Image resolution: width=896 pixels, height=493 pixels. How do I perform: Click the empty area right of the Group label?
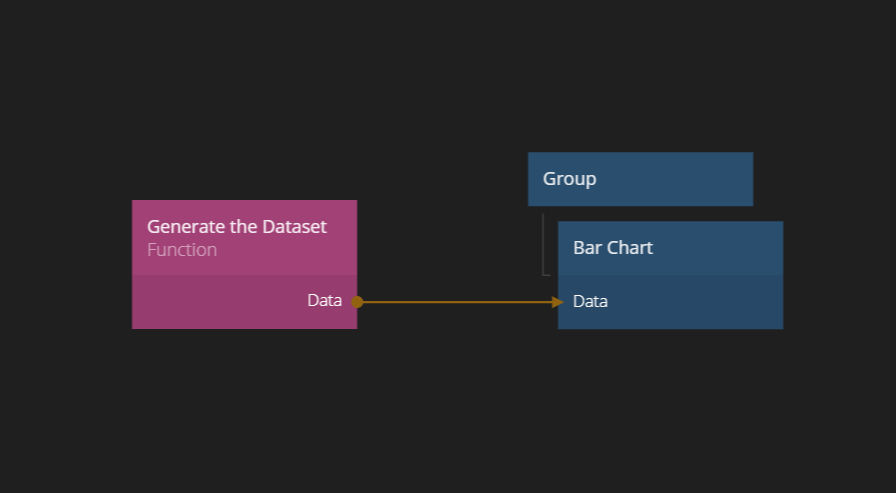click(680, 179)
